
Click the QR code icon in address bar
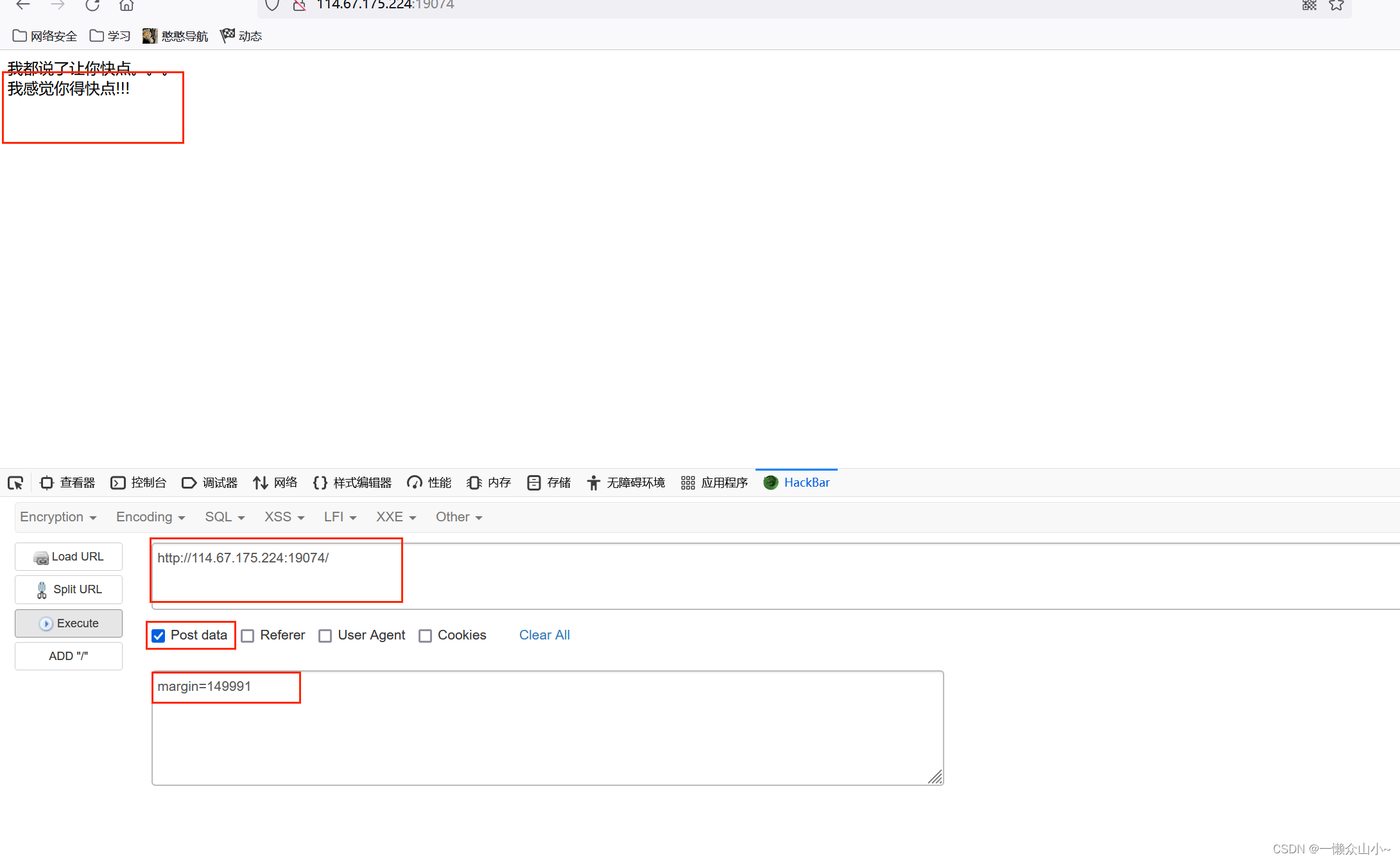[x=1309, y=5]
